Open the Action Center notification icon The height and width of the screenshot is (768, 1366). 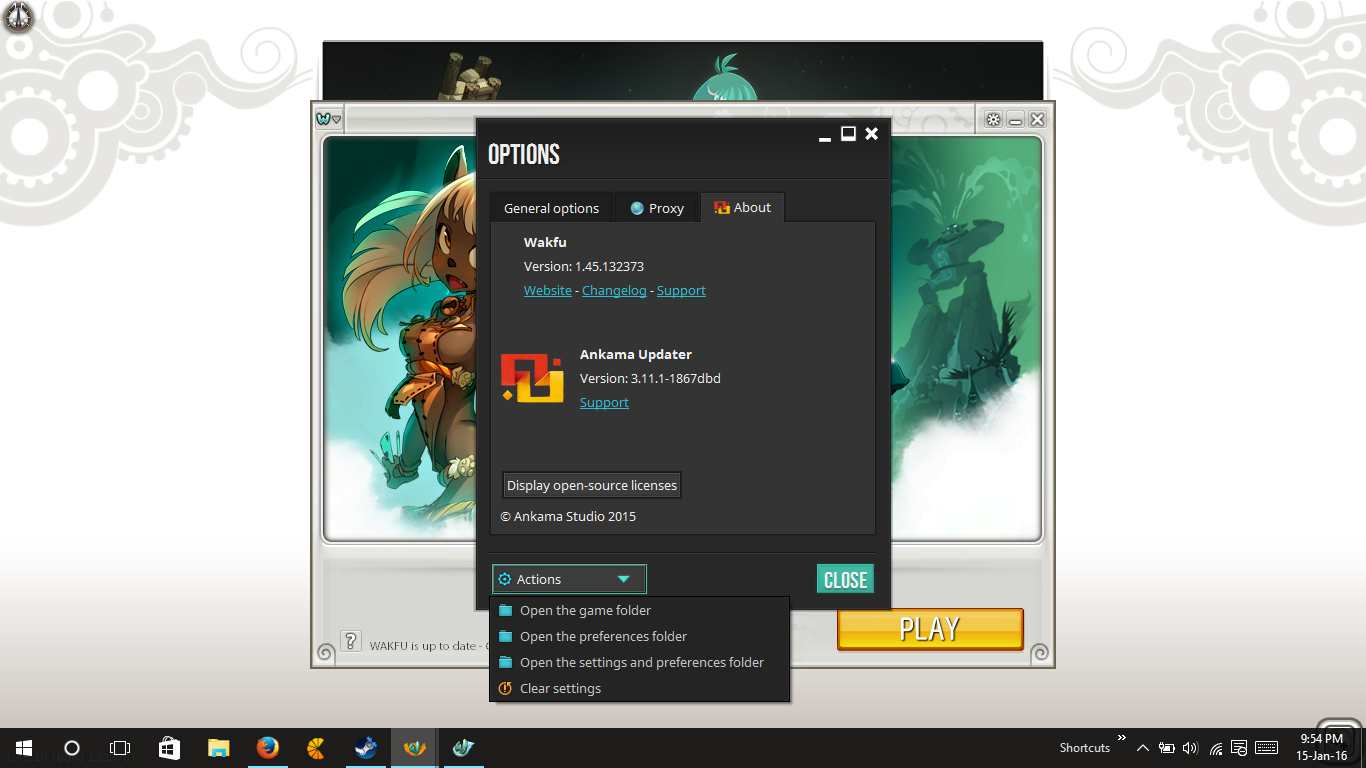[1239, 748]
